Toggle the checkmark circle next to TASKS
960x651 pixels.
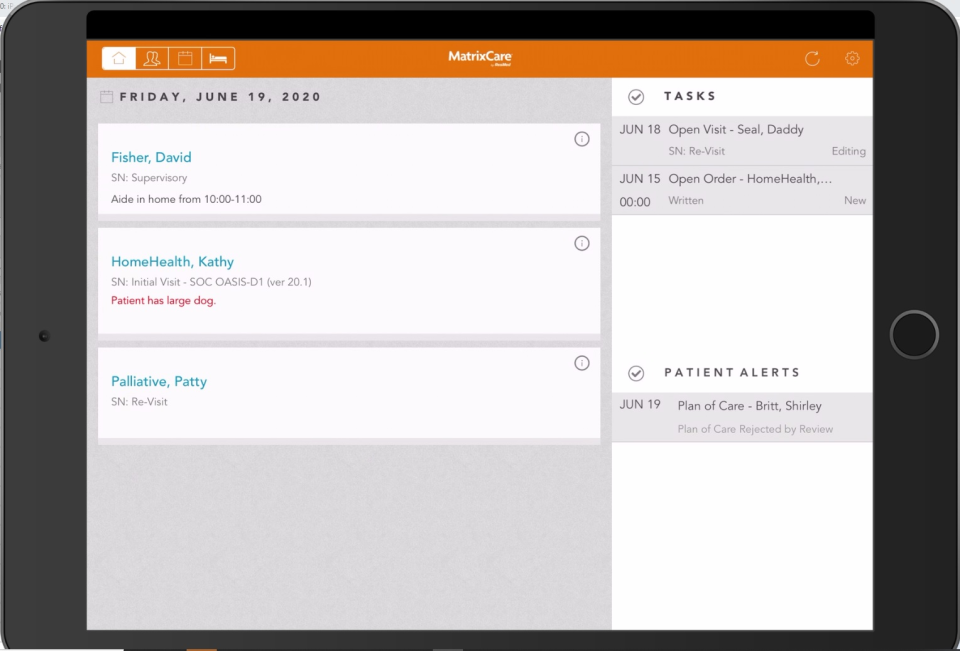tap(636, 96)
